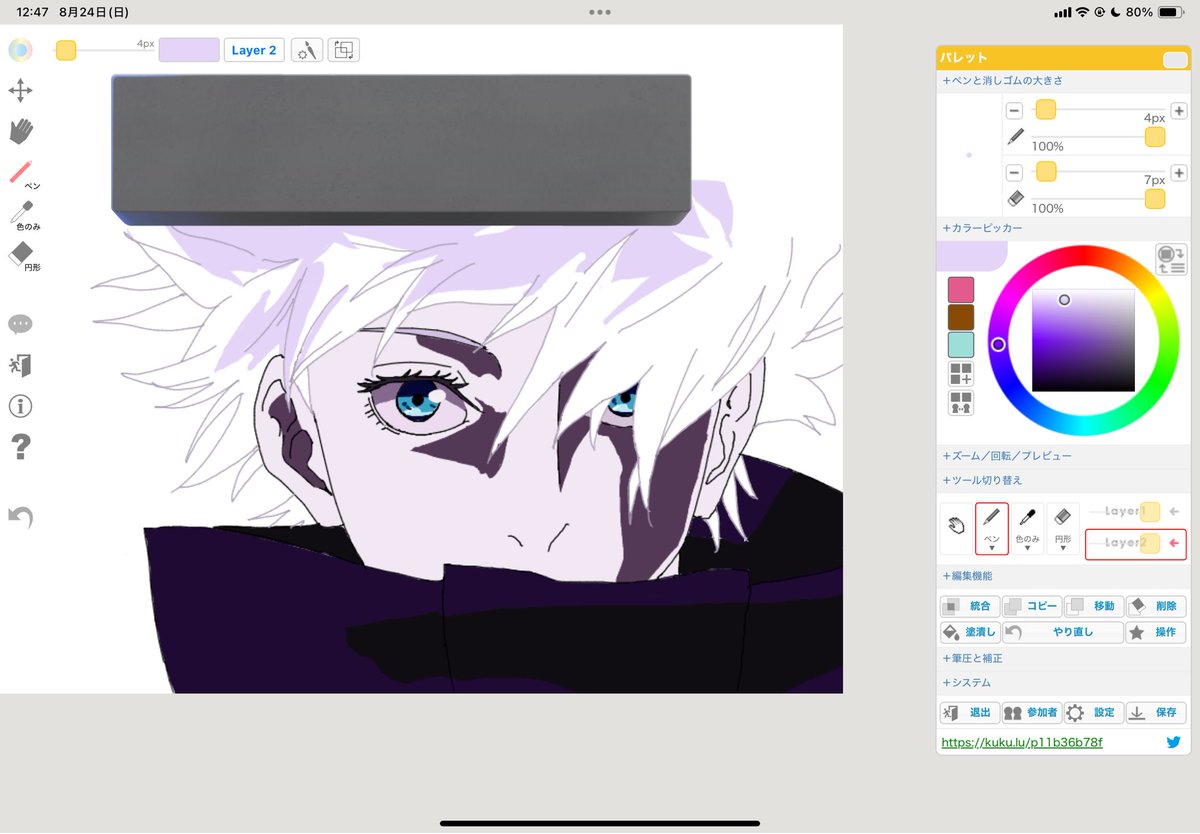Image resolution: width=1200 pixels, height=834 pixels.
Task: Click the 退出 leave room button
Action: [970, 713]
